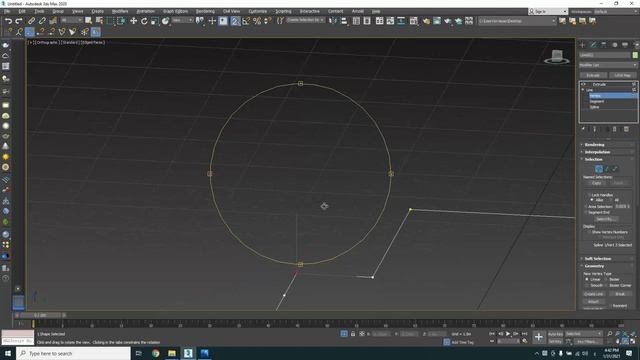Click the Spline sub-object selection icon
Image resolution: width=640 pixels, height=360 pixels.
pos(615,169)
